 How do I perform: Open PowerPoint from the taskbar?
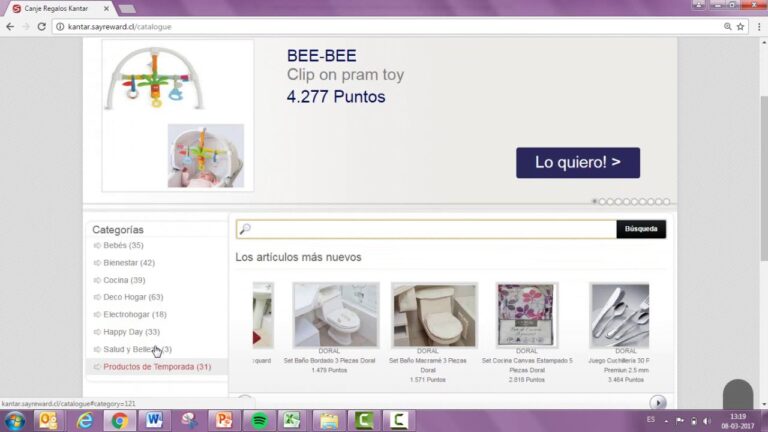[224, 421]
